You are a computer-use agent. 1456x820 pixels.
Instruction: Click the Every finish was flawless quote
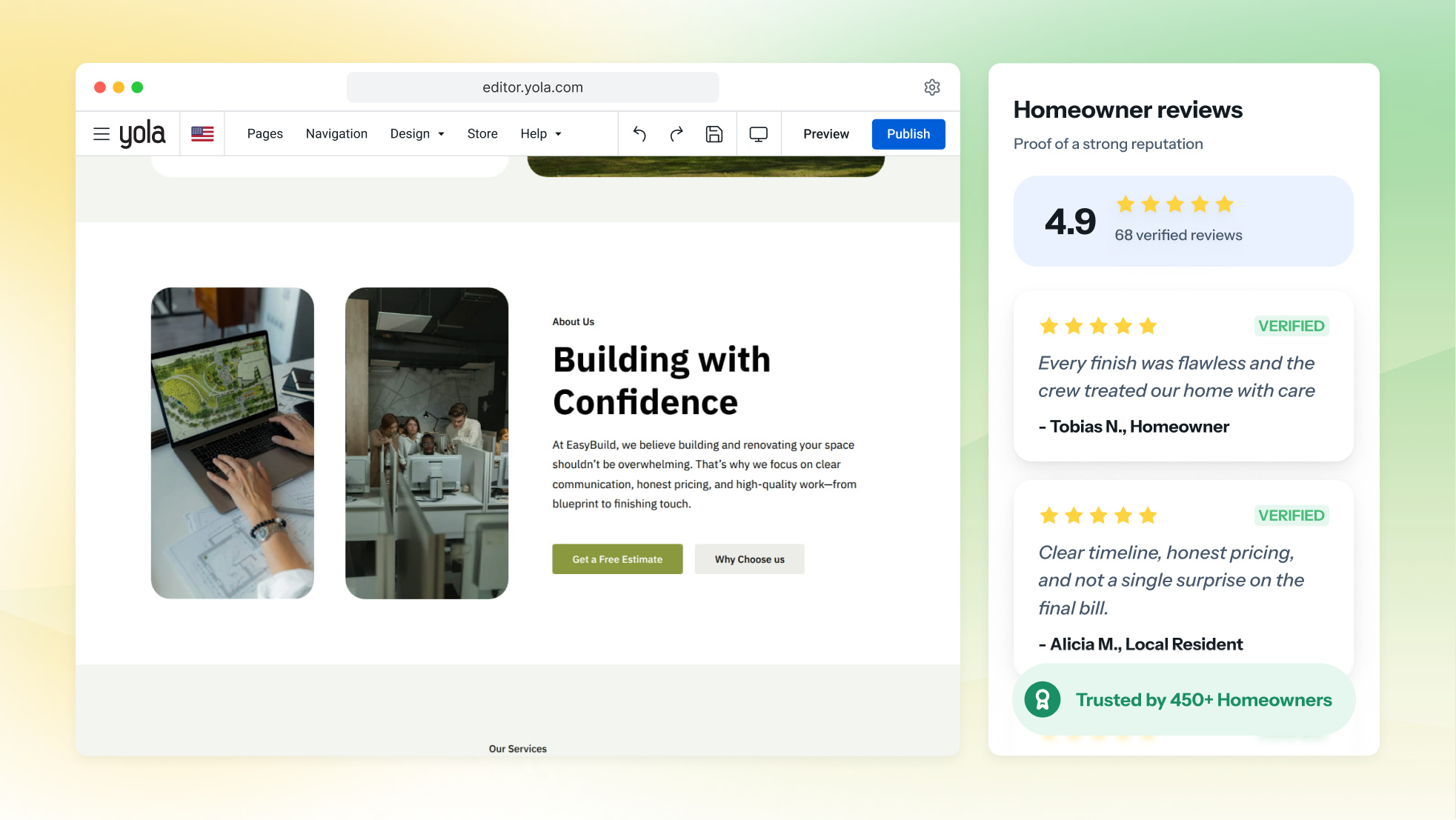click(x=1177, y=376)
